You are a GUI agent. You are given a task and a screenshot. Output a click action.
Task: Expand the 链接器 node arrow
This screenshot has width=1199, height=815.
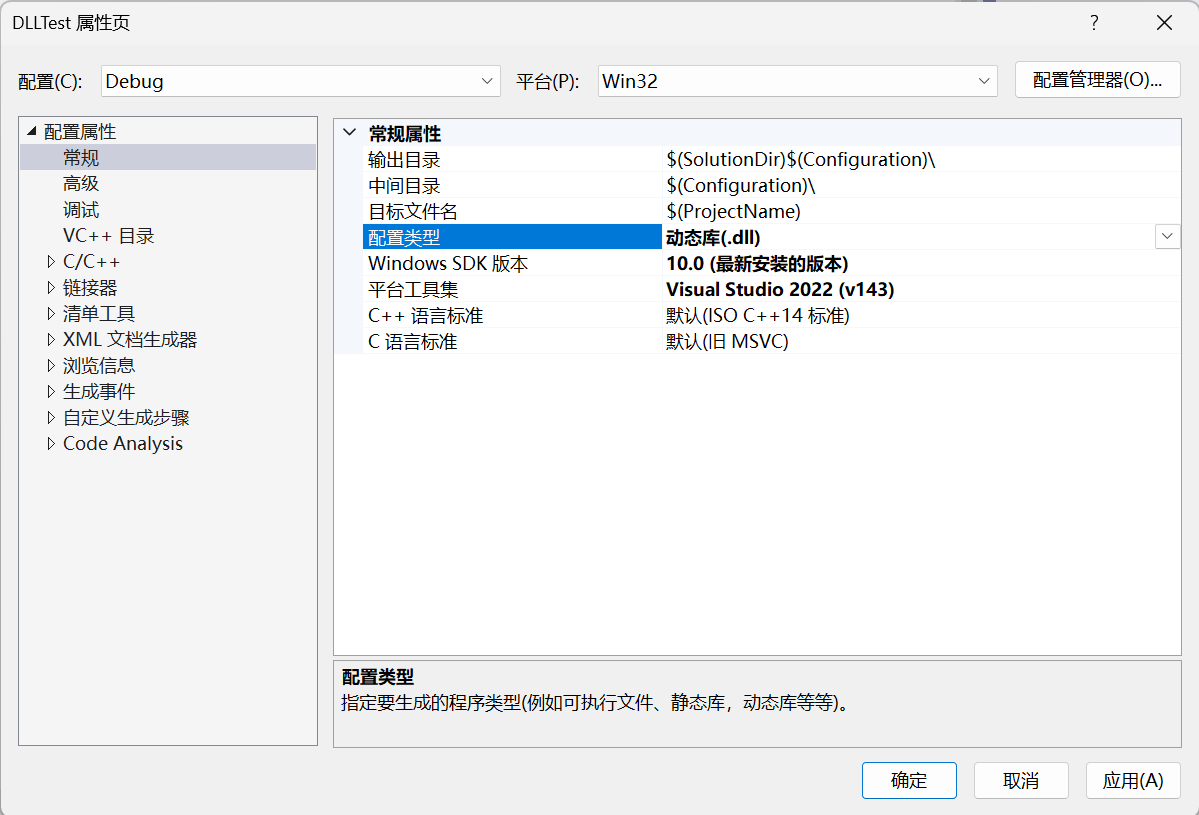tap(50, 287)
